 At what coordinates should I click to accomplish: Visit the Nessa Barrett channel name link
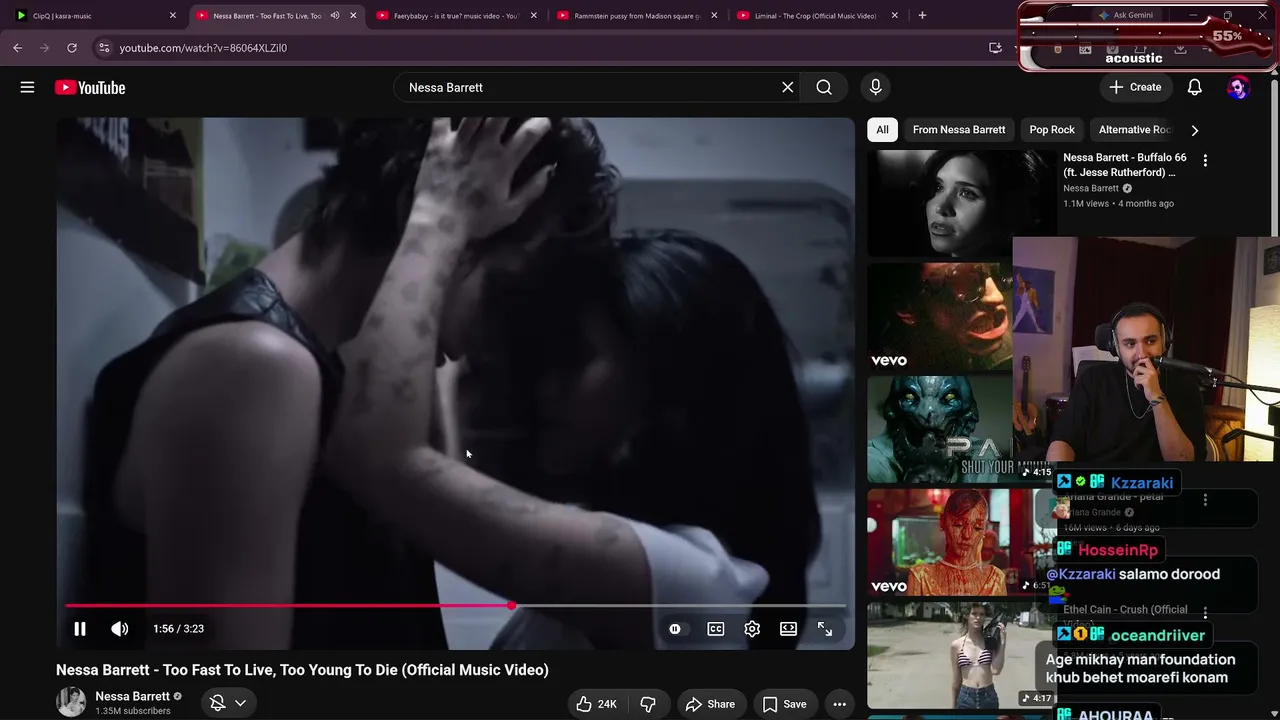click(132, 696)
